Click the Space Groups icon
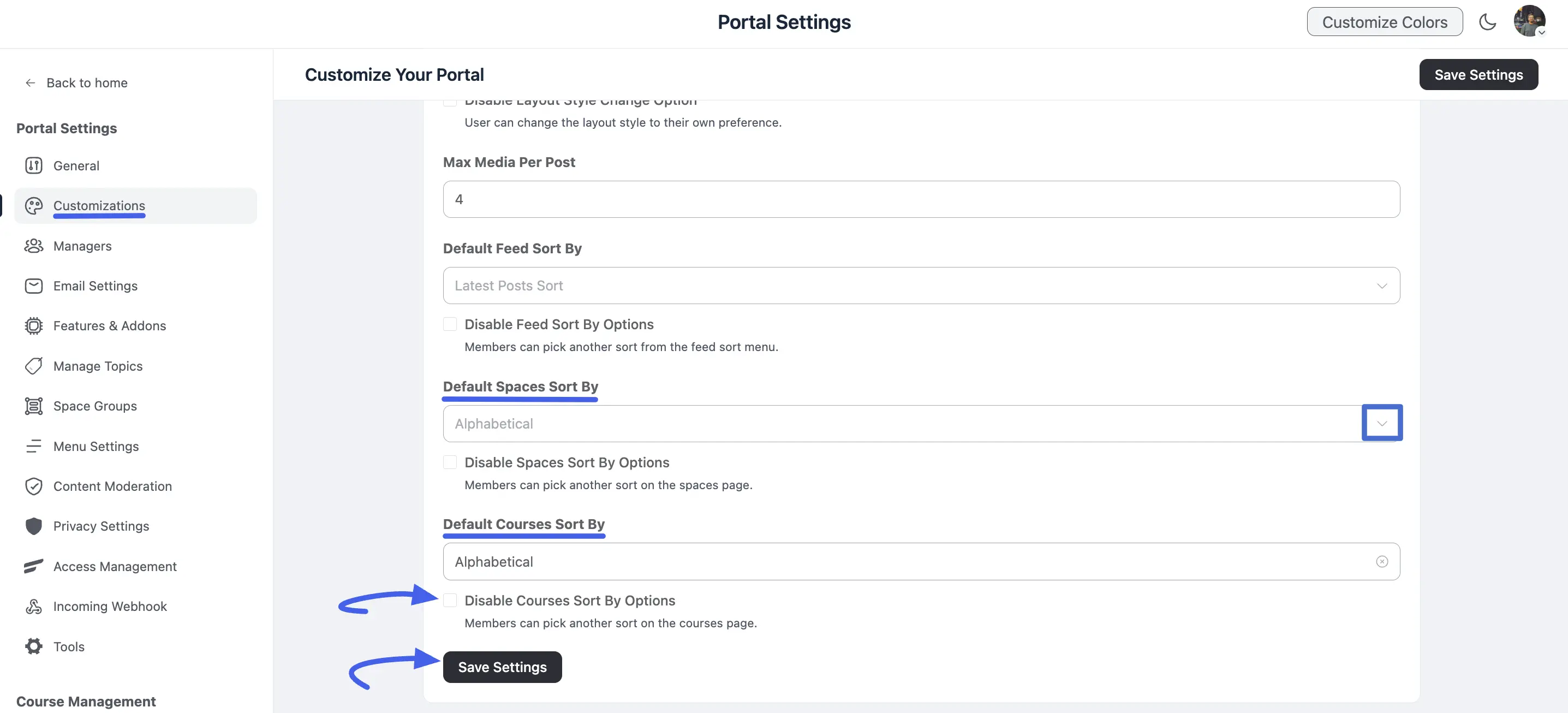The image size is (1568, 713). [33, 406]
